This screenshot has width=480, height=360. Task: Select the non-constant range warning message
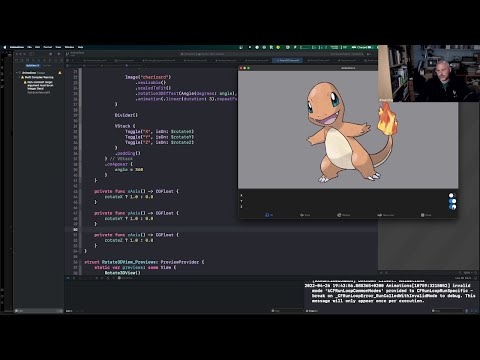[40, 85]
